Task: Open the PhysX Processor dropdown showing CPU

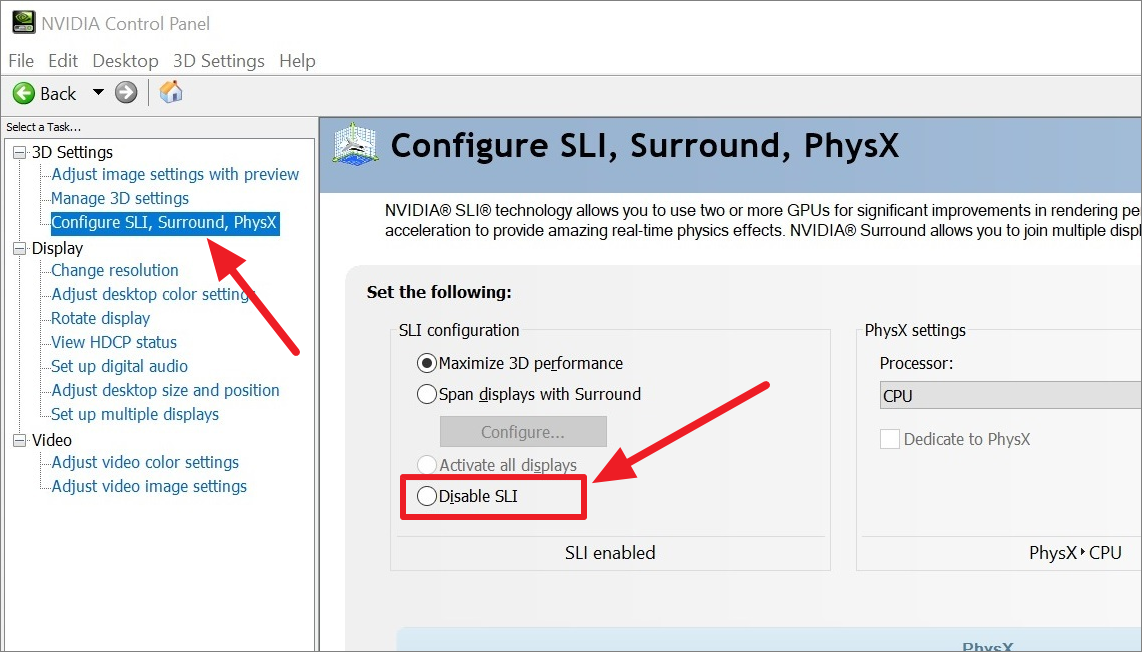Action: tap(1010, 396)
